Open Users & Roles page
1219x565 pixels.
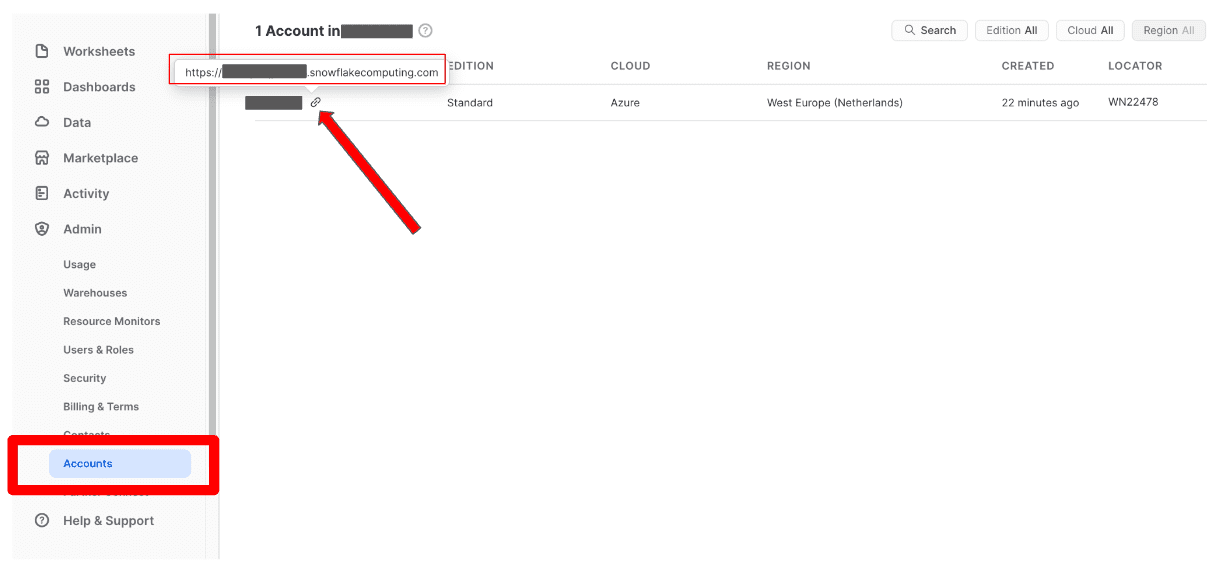[98, 350]
